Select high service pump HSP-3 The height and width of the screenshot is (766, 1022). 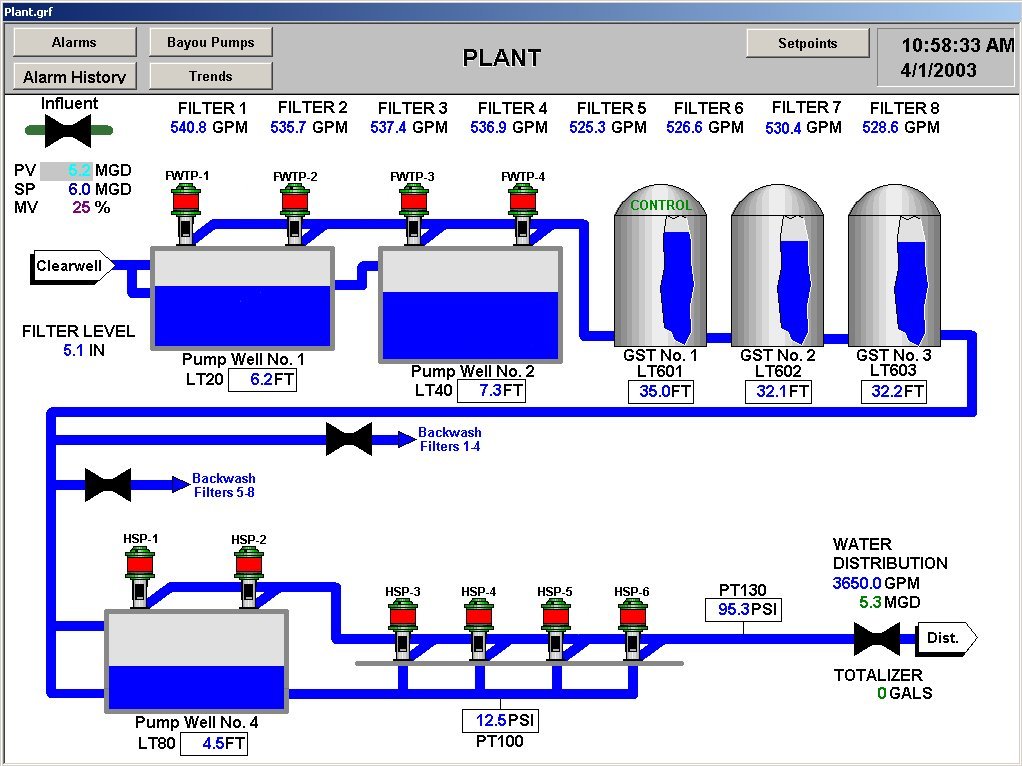[403, 629]
